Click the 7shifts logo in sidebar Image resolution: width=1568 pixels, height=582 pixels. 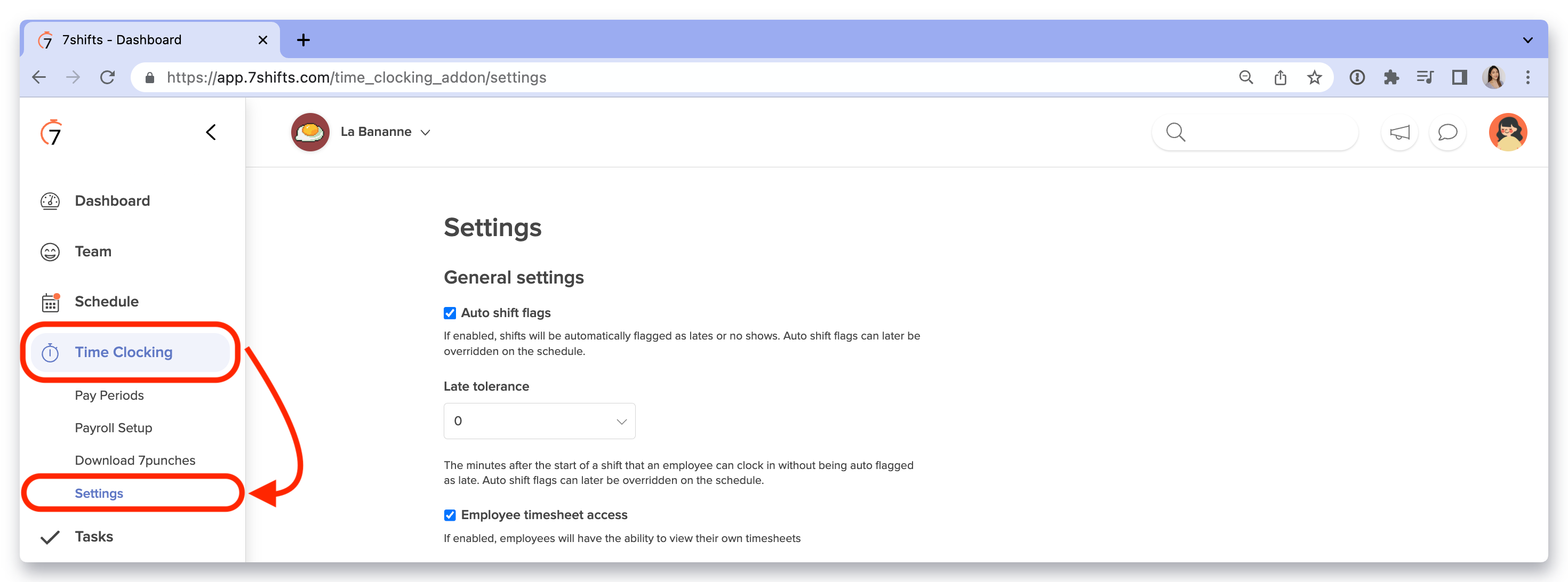[51, 132]
